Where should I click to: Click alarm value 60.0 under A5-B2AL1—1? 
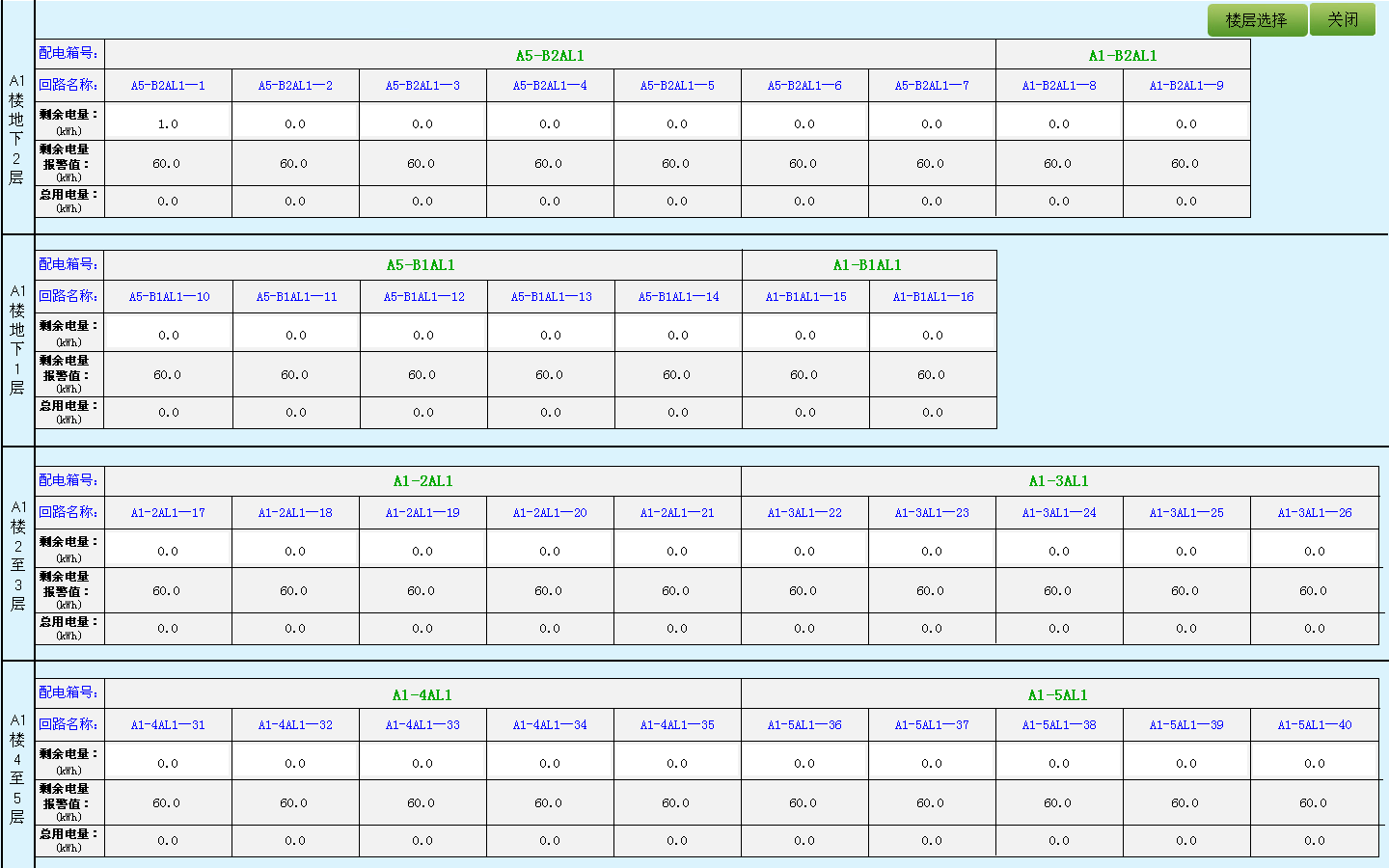click(167, 164)
